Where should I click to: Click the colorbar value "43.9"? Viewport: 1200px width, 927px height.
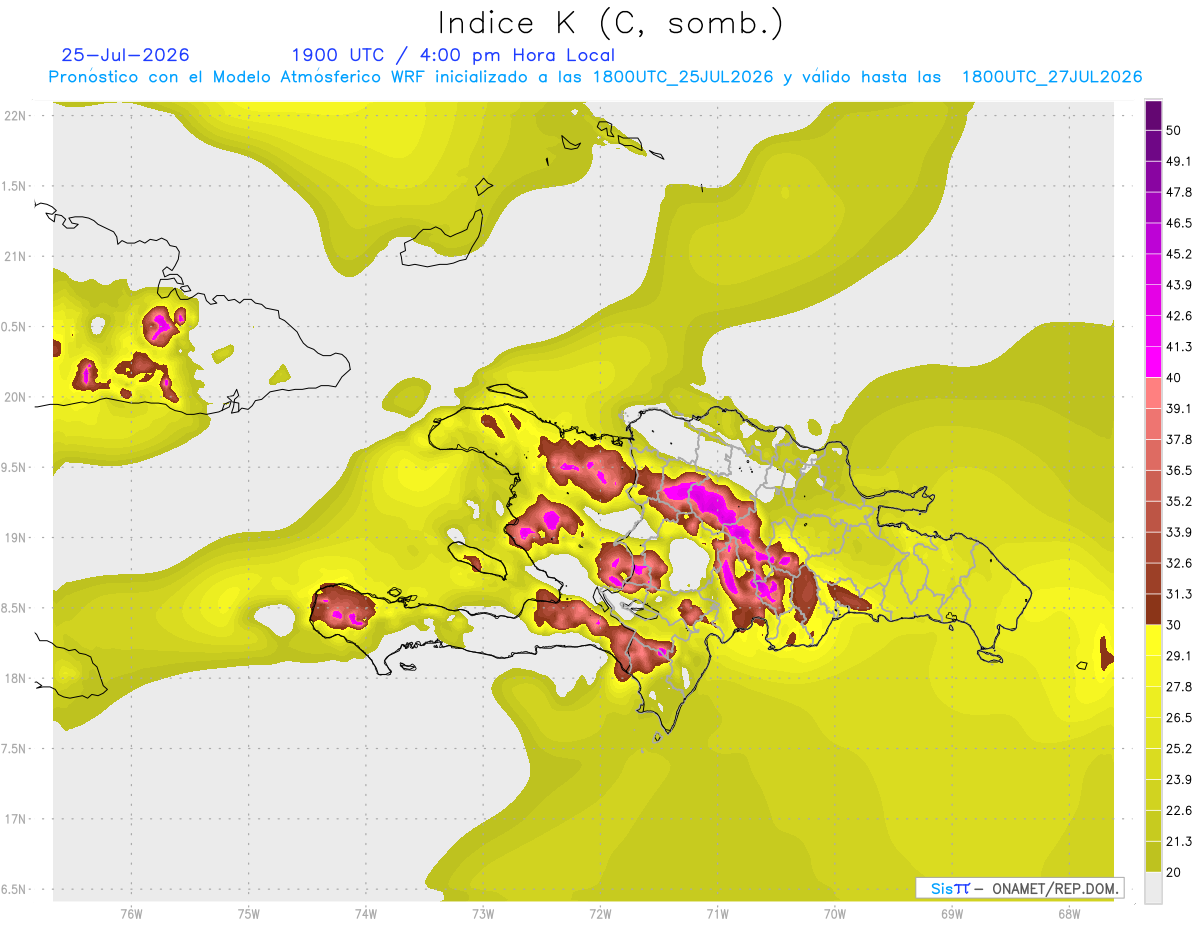click(x=1178, y=285)
